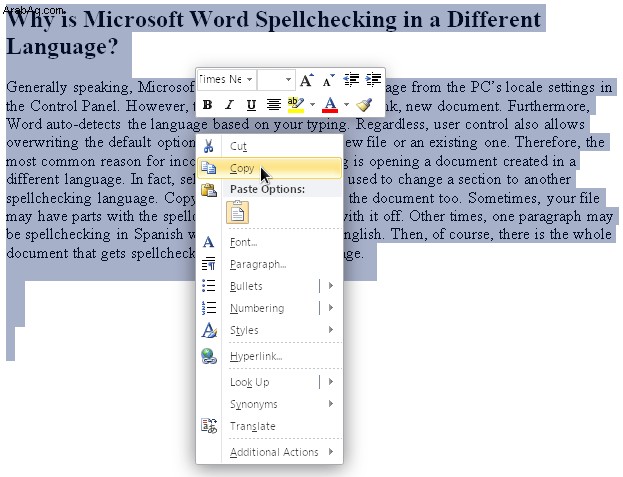Toggle Center alignment in mini toolbar
Image resolution: width=623 pixels, height=477 pixels.
(x=273, y=105)
